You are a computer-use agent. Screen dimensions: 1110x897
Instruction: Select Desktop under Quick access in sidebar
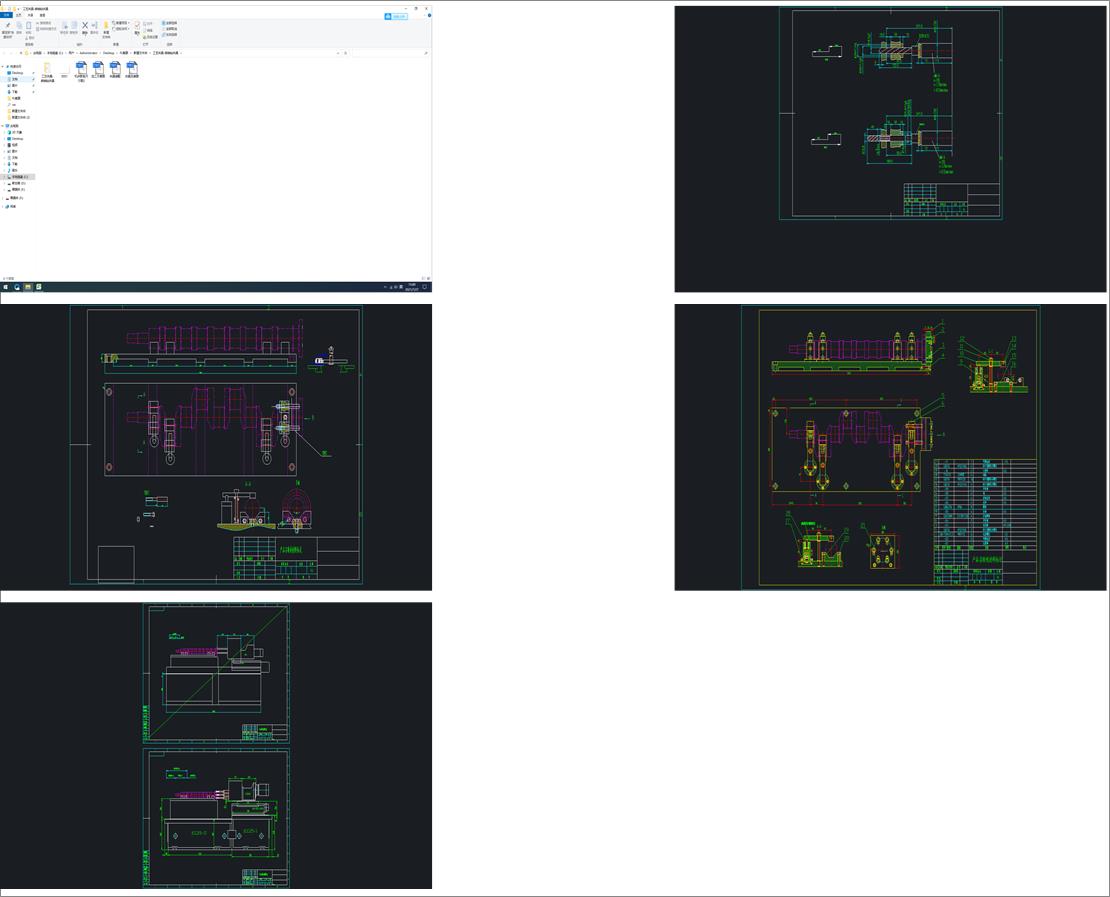[17, 73]
